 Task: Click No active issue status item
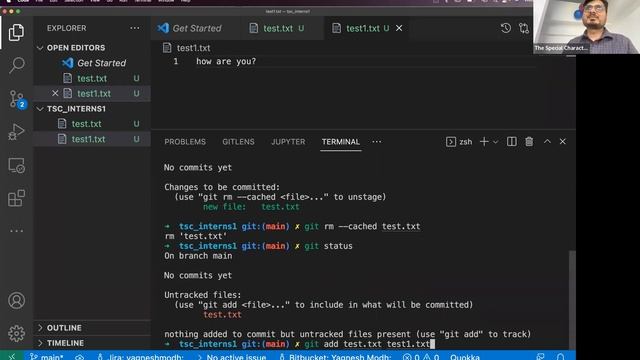pyautogui.click(x=231, y=357)
